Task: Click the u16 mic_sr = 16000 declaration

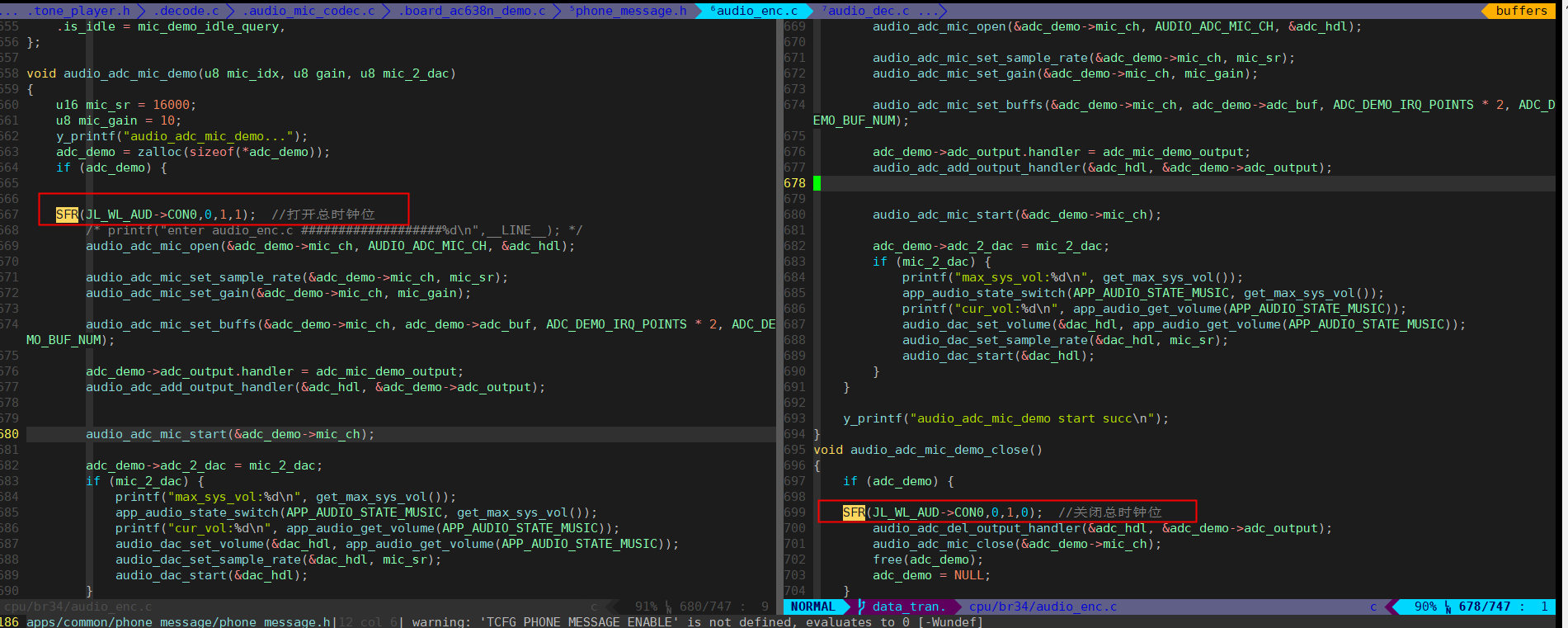Action: (126, 105)
